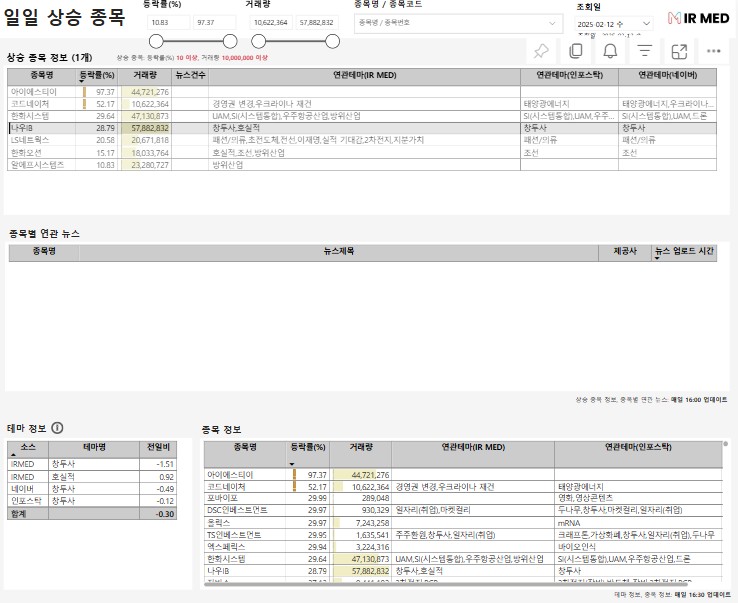This screenshot has width=738, height=603.
Task: Select 네이버 창두사 theme row
Action: (92, 489)
